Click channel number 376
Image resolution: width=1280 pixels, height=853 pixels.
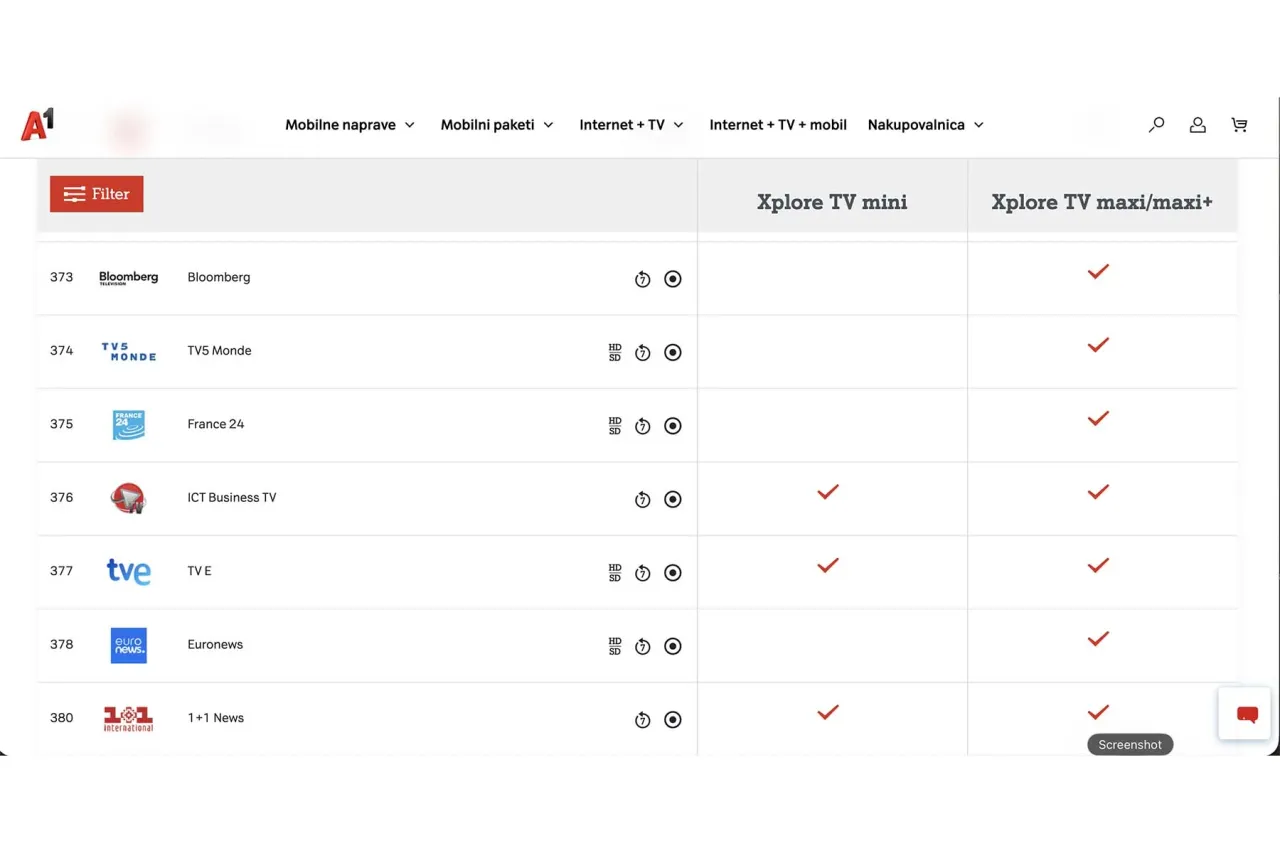pyautogui.click(x=62, y=497)
